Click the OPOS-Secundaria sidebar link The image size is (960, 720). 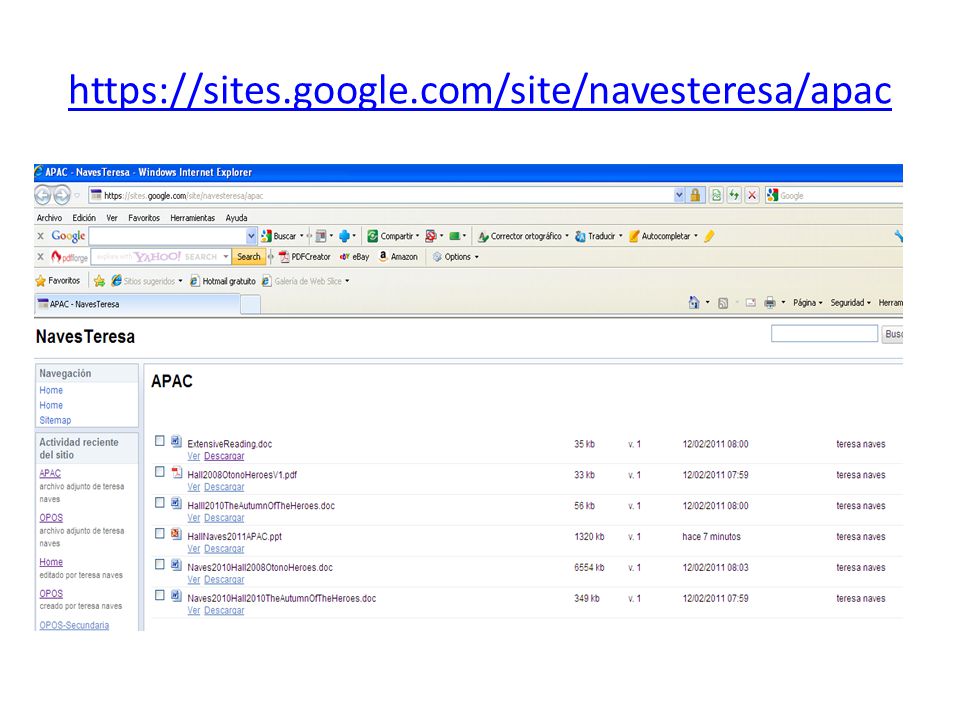74,625
